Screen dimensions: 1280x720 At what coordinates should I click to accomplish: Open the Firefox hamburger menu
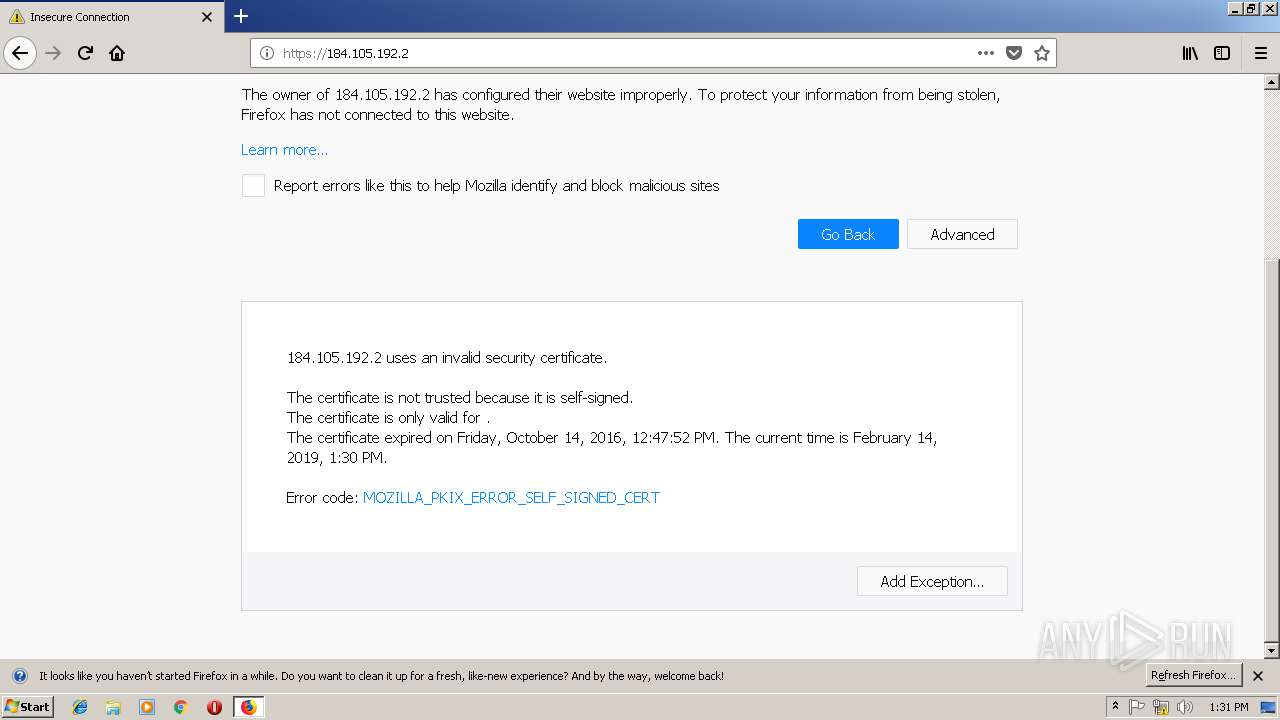click(x=1260, y=53)
